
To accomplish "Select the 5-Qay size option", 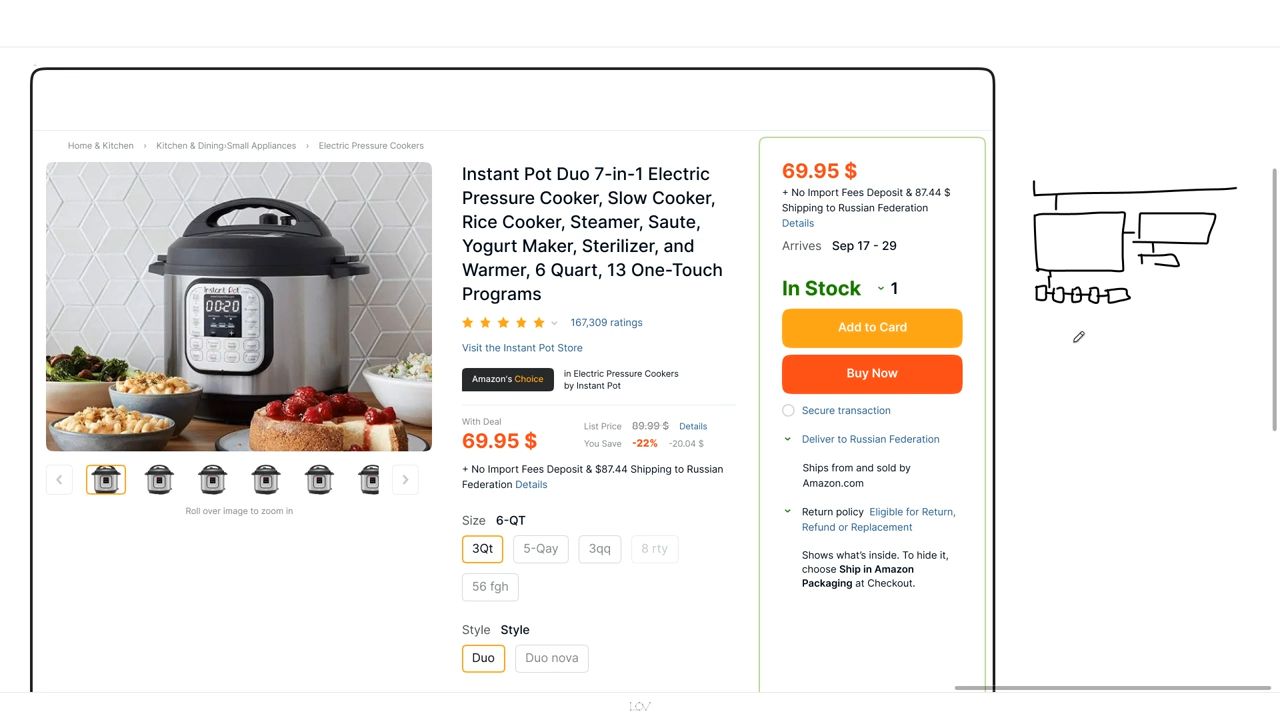I will 541,549.
